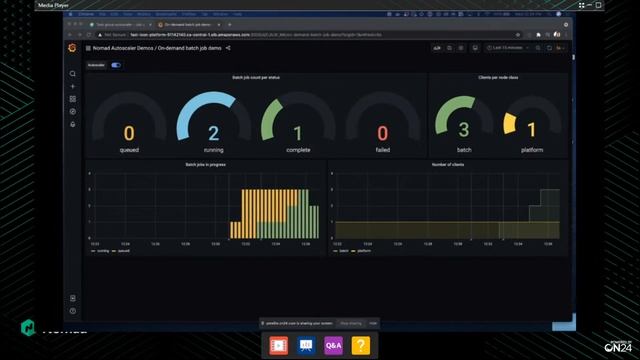Open dashboard settings gear icon
Image resolution: width=640 pixels, height=360 pixels.
[x=461, y=48]
